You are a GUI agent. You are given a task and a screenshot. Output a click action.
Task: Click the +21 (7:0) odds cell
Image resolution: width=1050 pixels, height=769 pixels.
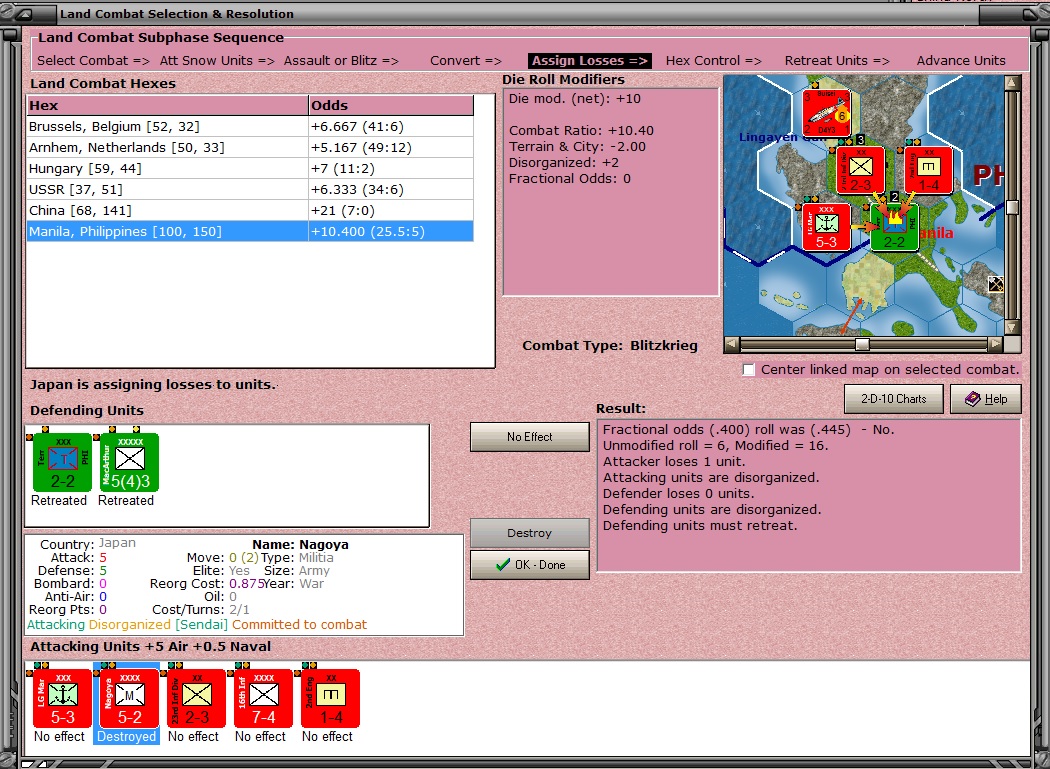point(391,210)
